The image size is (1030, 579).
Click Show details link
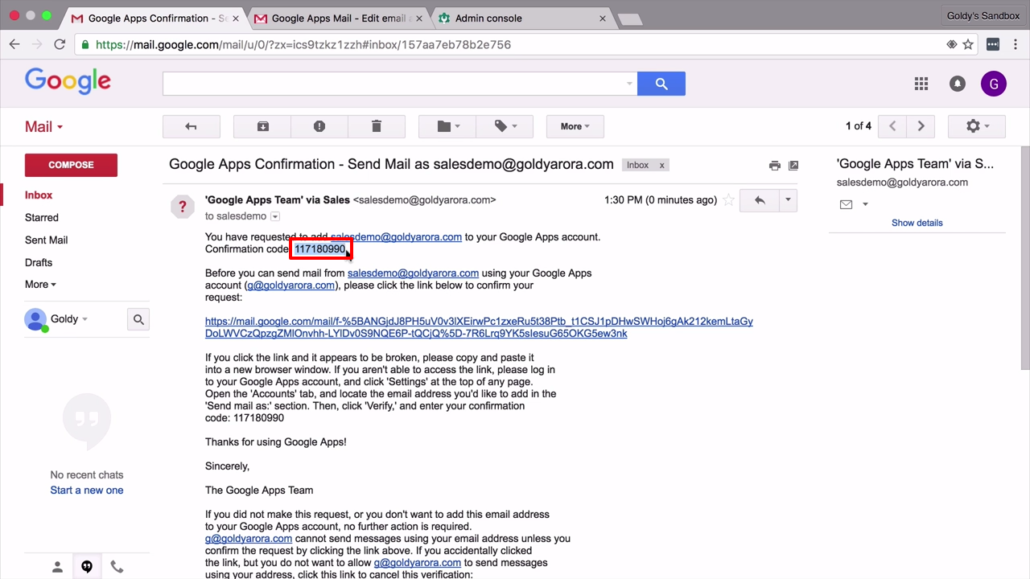tap(916, 223)
